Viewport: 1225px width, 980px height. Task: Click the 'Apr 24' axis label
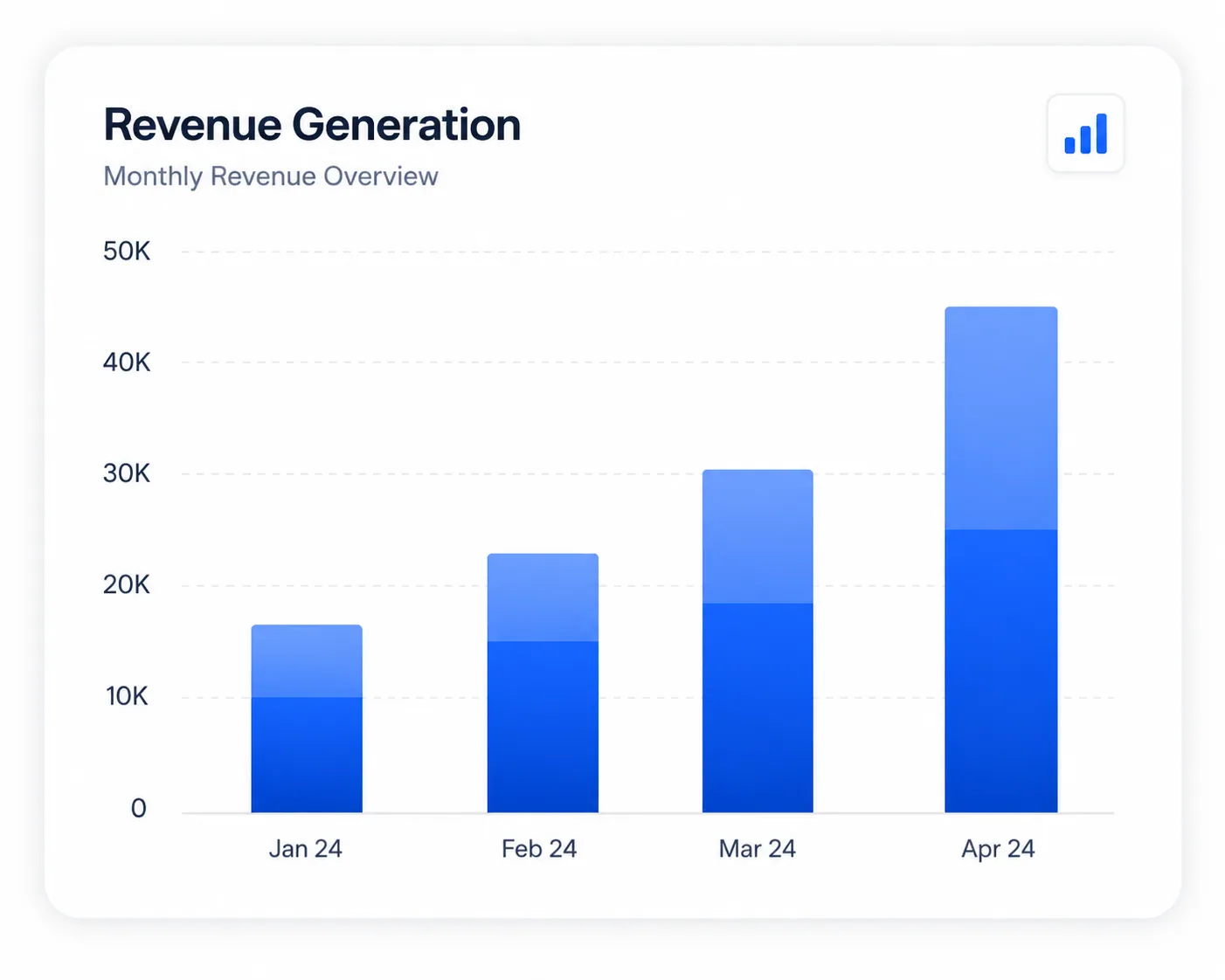tap(998, 849)
